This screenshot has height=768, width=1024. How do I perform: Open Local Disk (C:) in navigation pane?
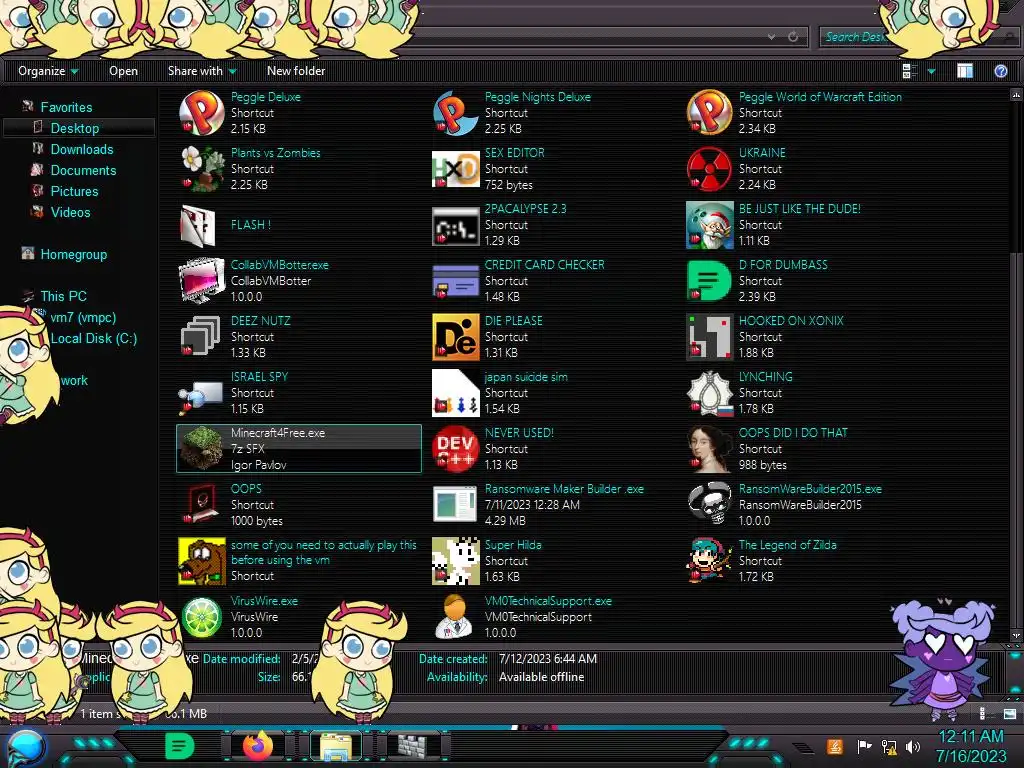point(93,338)
